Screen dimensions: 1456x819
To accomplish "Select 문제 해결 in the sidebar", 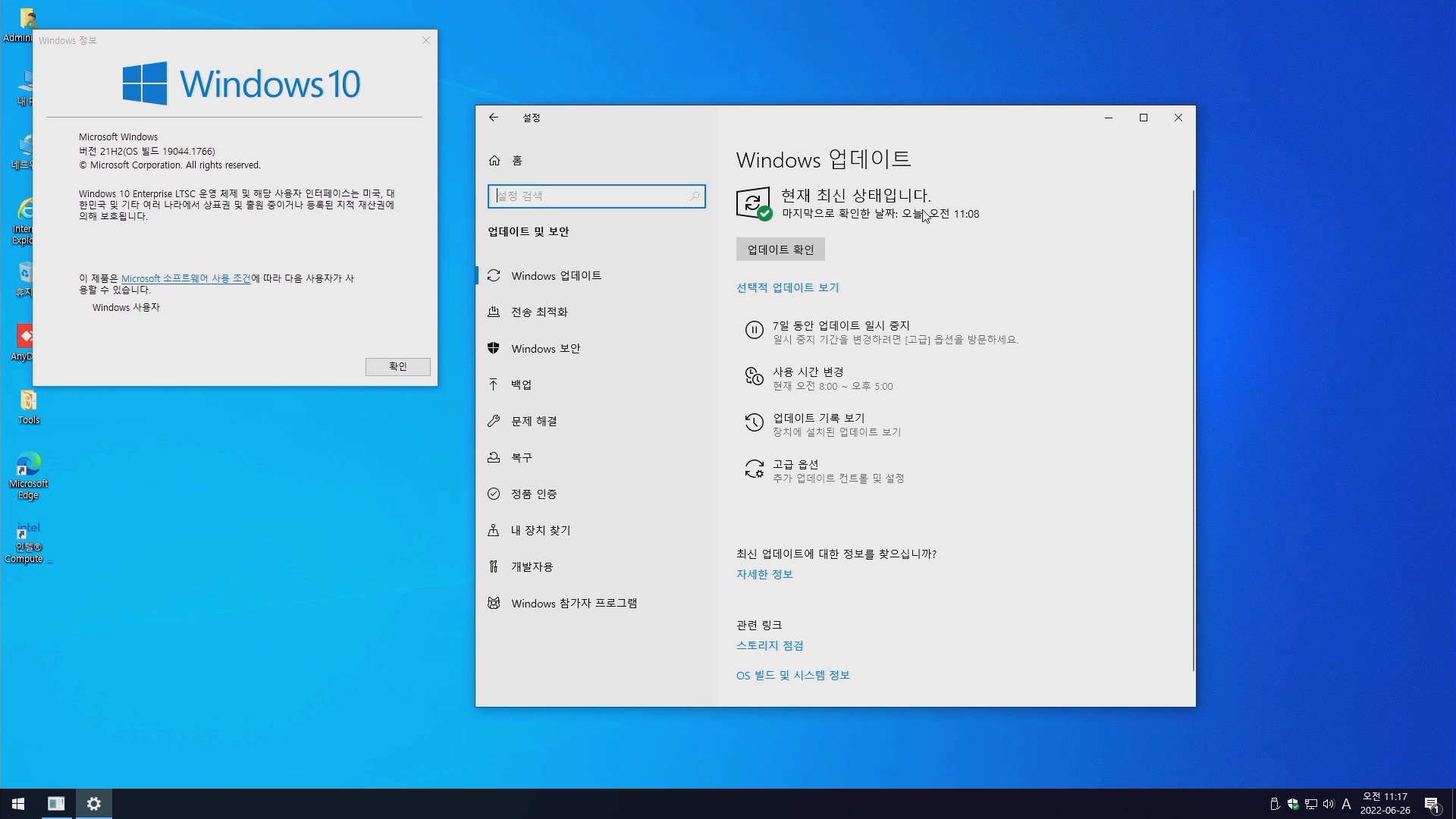I will click(596, 422).
